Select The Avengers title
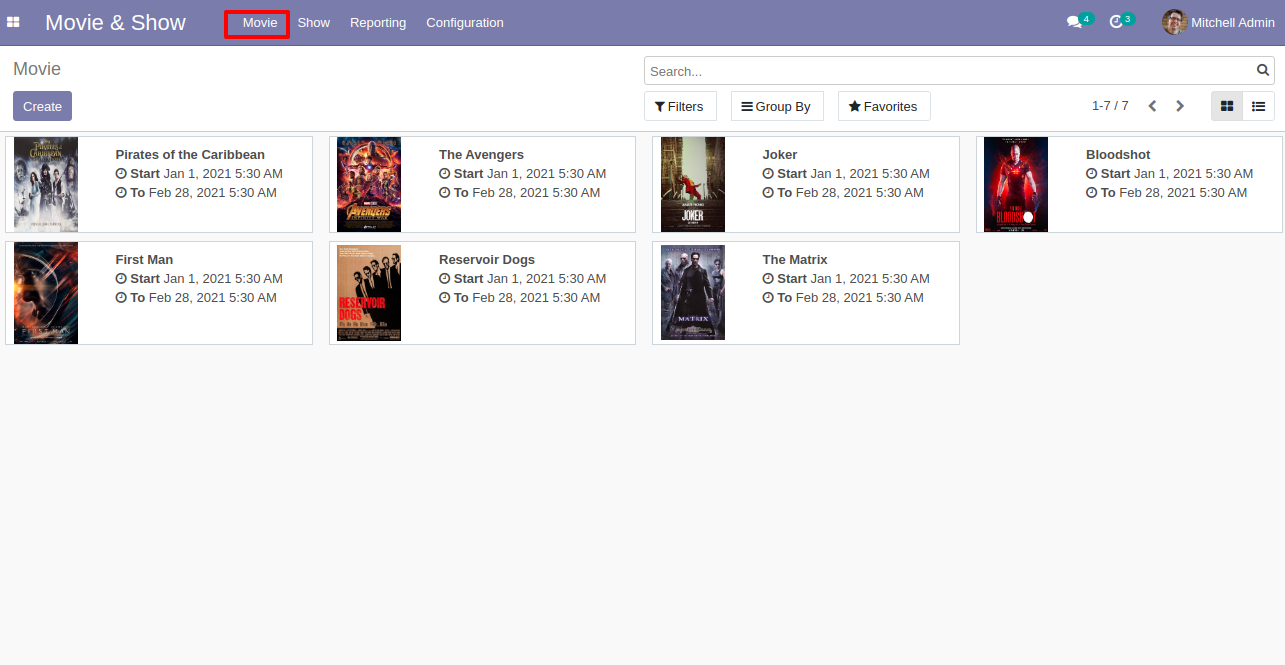Screen dimensions: 1285x665 (x=481, y=155)
